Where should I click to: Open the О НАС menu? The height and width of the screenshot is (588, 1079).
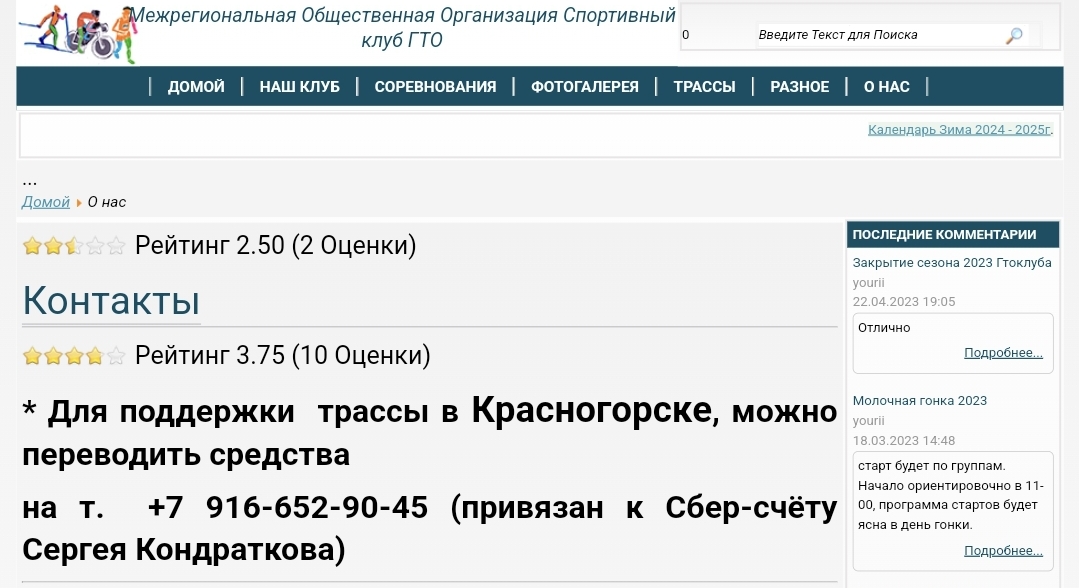pos(886,87)
